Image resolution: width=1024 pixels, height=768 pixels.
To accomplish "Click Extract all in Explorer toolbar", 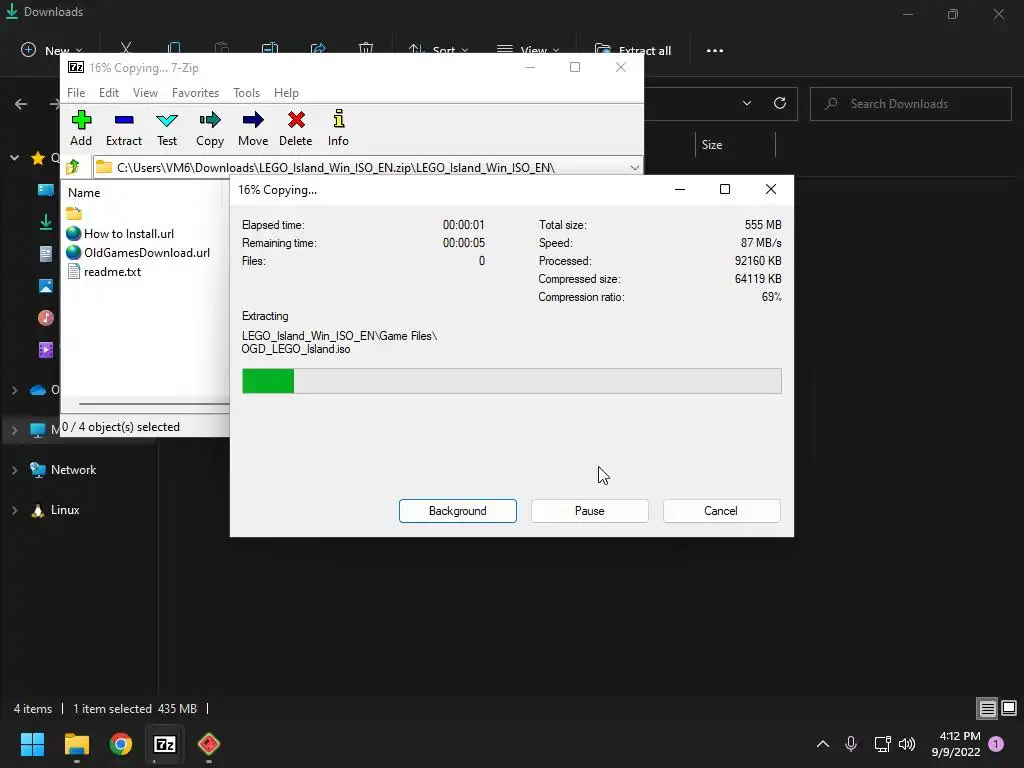I will click(633, 50).
